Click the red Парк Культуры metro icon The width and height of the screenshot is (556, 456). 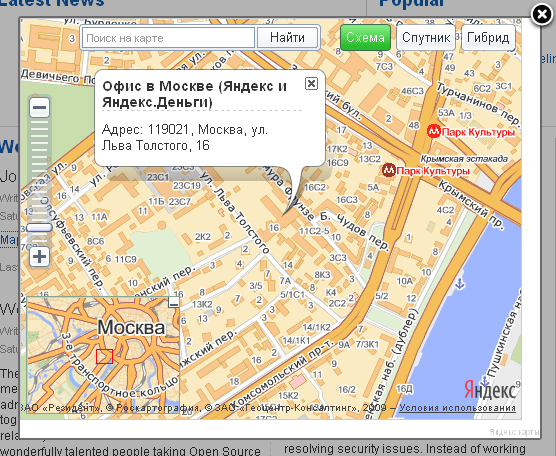point(433,132)
